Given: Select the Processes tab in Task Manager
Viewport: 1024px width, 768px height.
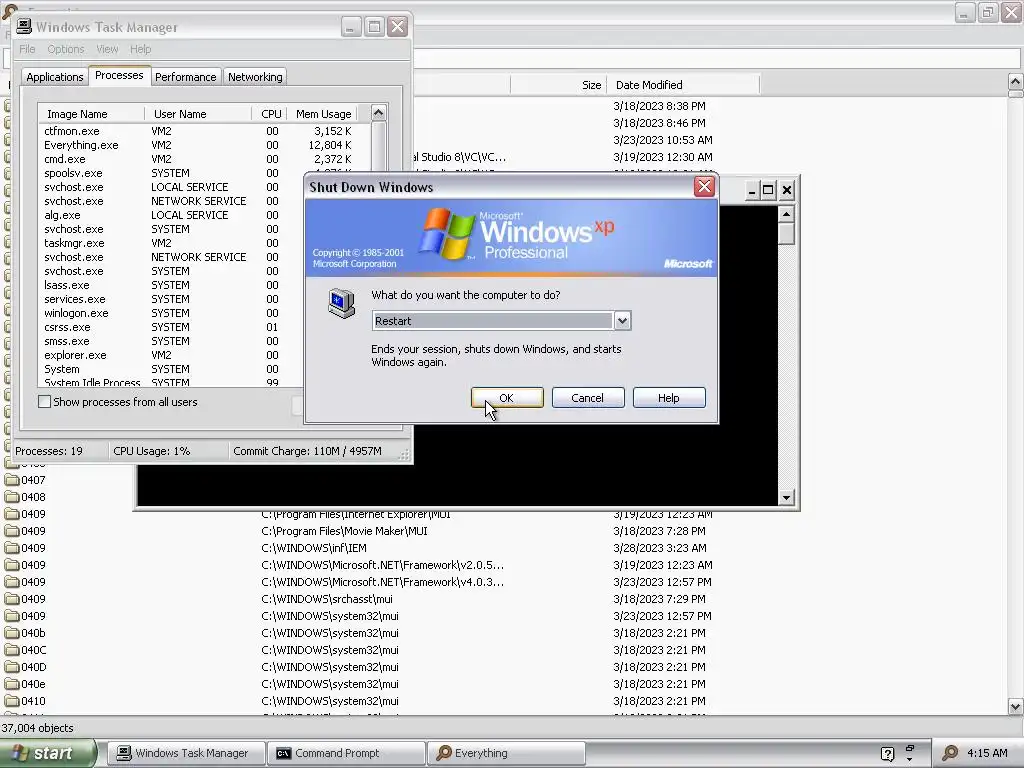Looking at the screenshot, I should click(x=119, y=75).
